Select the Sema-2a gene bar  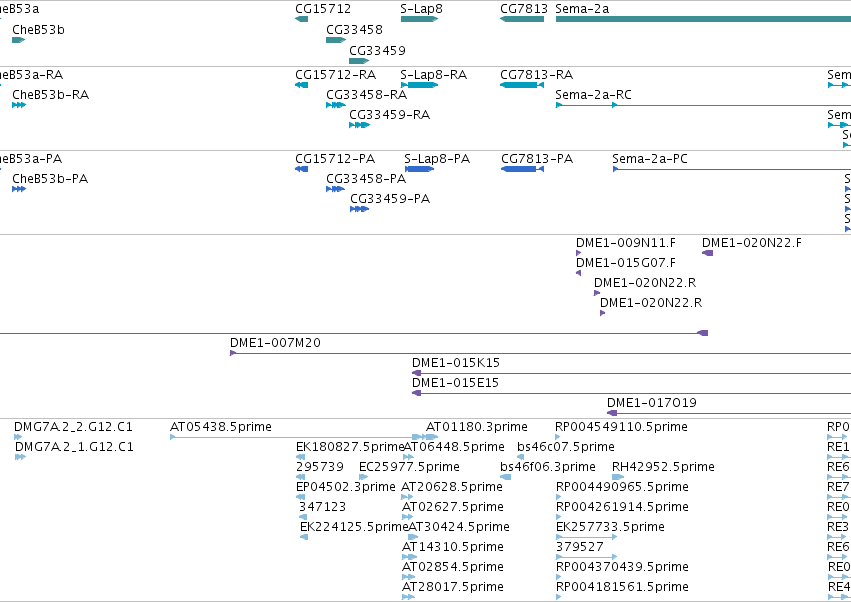tap(703, 19)
